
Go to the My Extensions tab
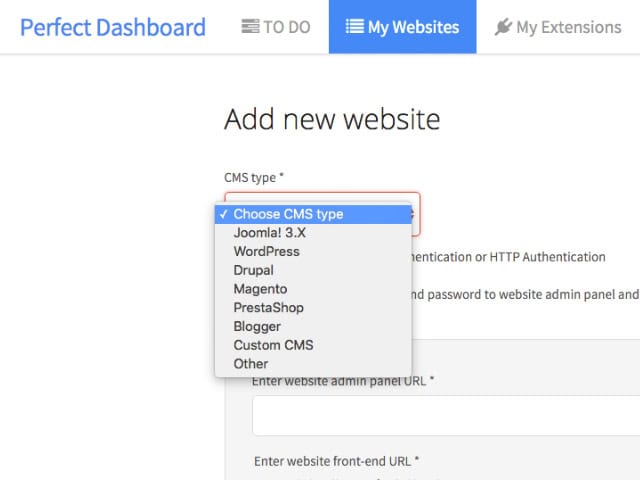(558, 27)
